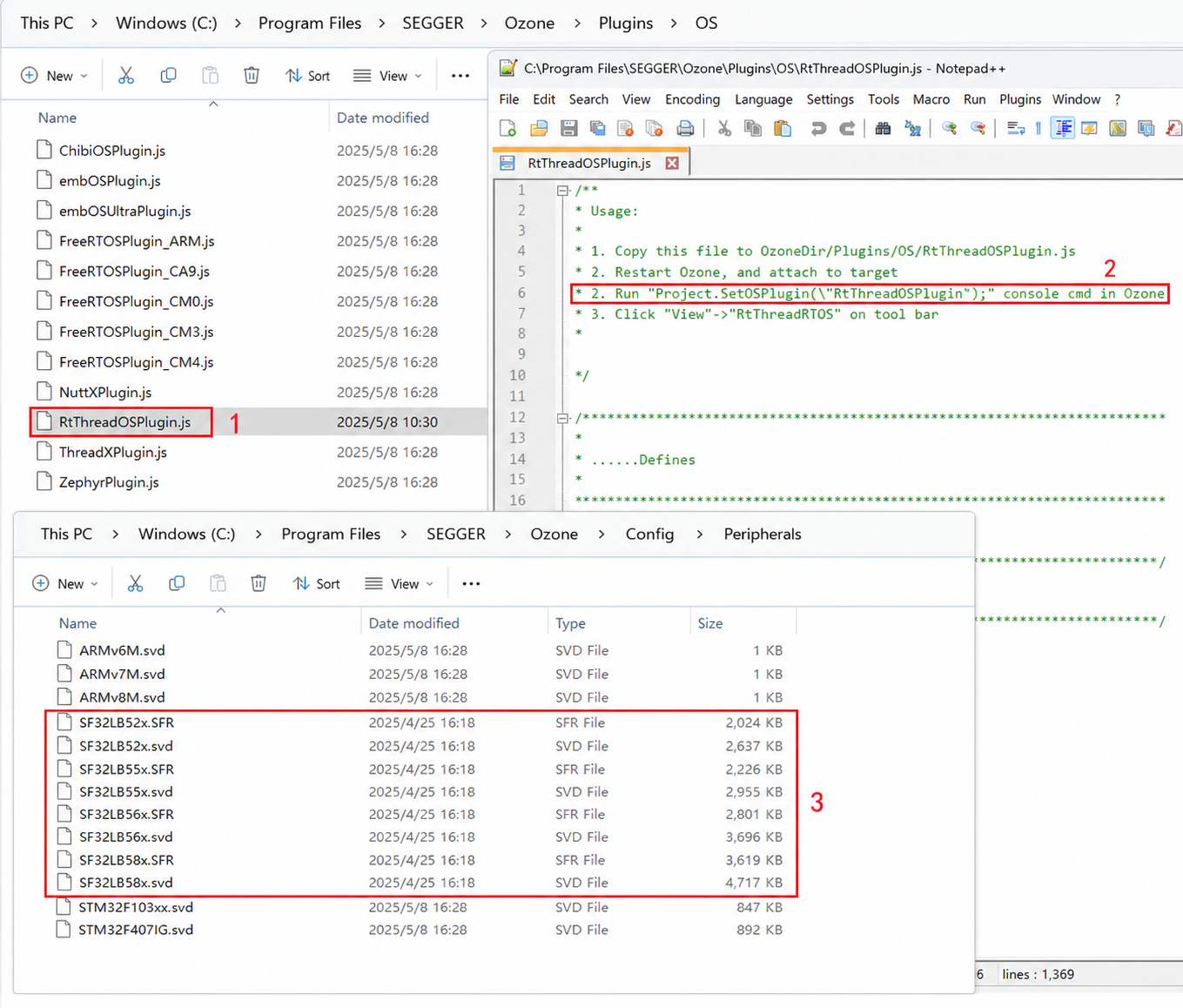This screenshot has height=1008, width=1183.
Task: Open the Plugins menu in Notepad++
Action: 1020,99
